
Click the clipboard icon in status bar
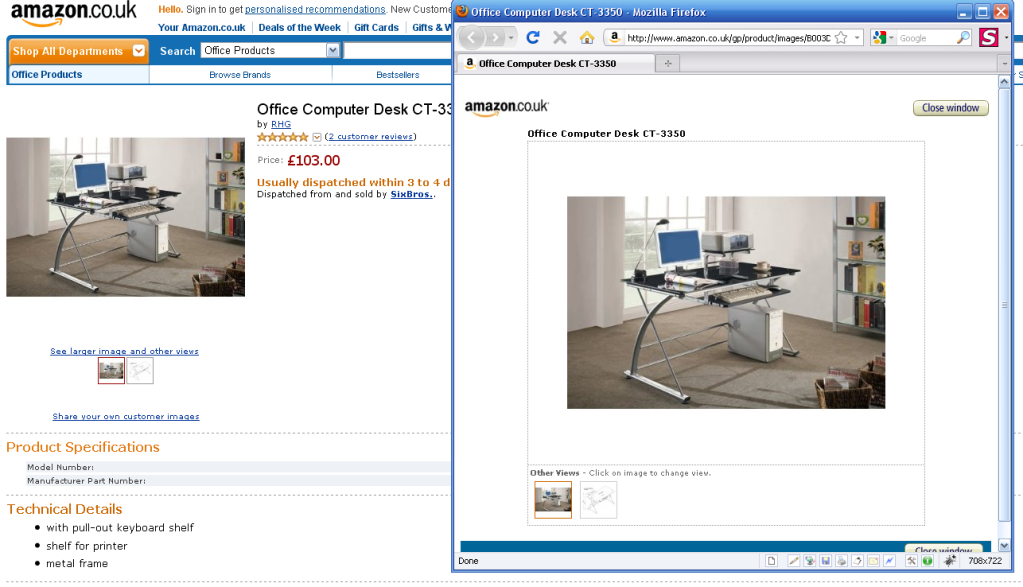[x=857, y=561]
